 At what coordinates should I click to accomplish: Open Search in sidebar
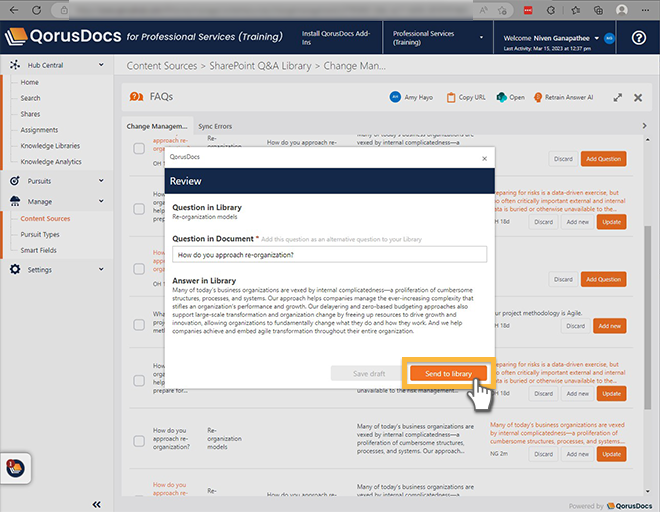[x=30, y=98]
